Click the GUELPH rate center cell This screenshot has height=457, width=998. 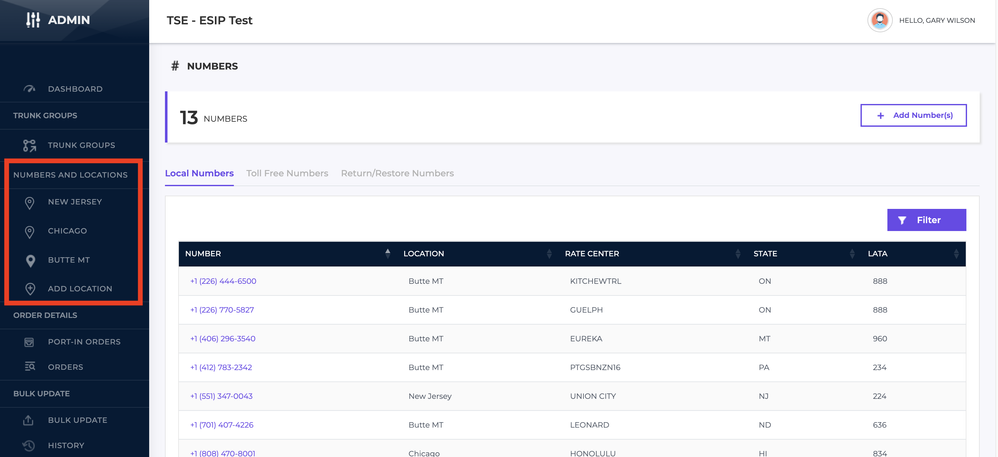point(586,310)
